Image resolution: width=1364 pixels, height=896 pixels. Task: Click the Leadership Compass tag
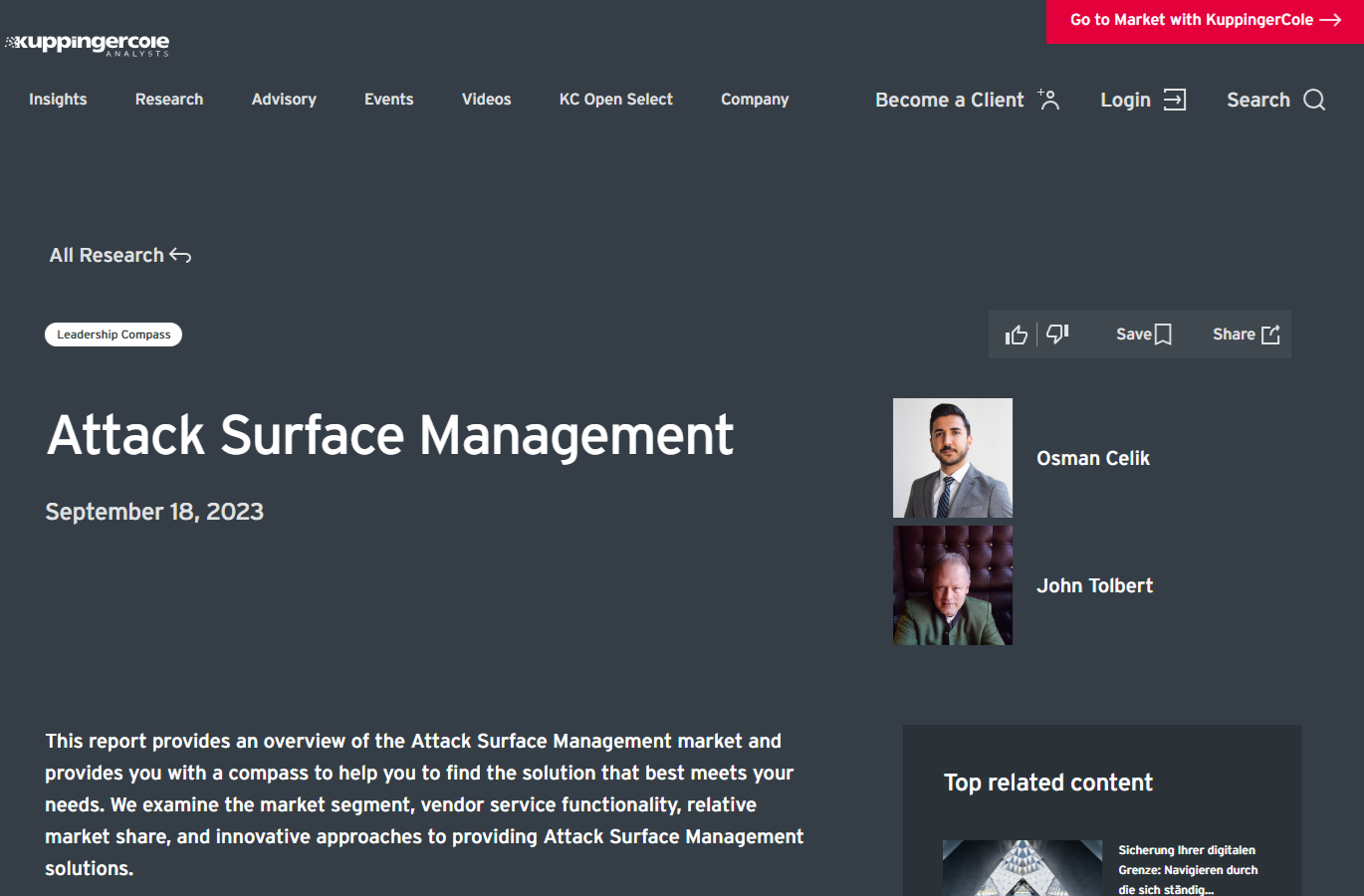(114, 335)
